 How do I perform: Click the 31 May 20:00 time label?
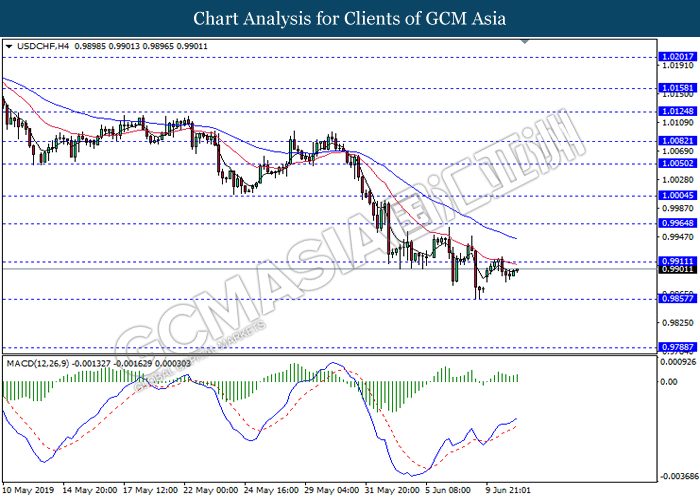point(392,490)
